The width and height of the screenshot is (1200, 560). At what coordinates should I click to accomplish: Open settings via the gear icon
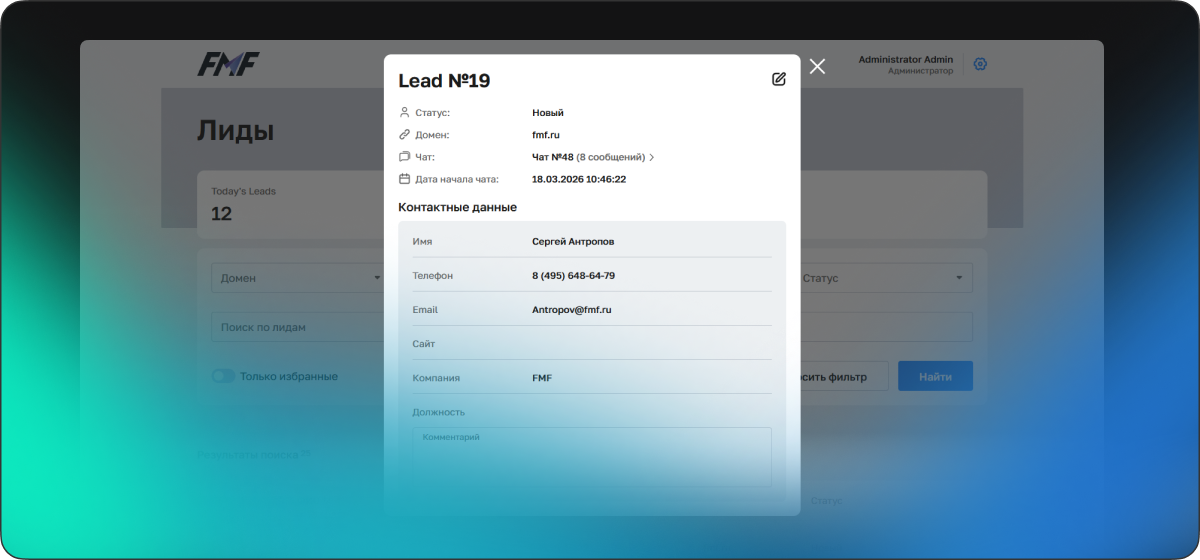coord(980,64)
